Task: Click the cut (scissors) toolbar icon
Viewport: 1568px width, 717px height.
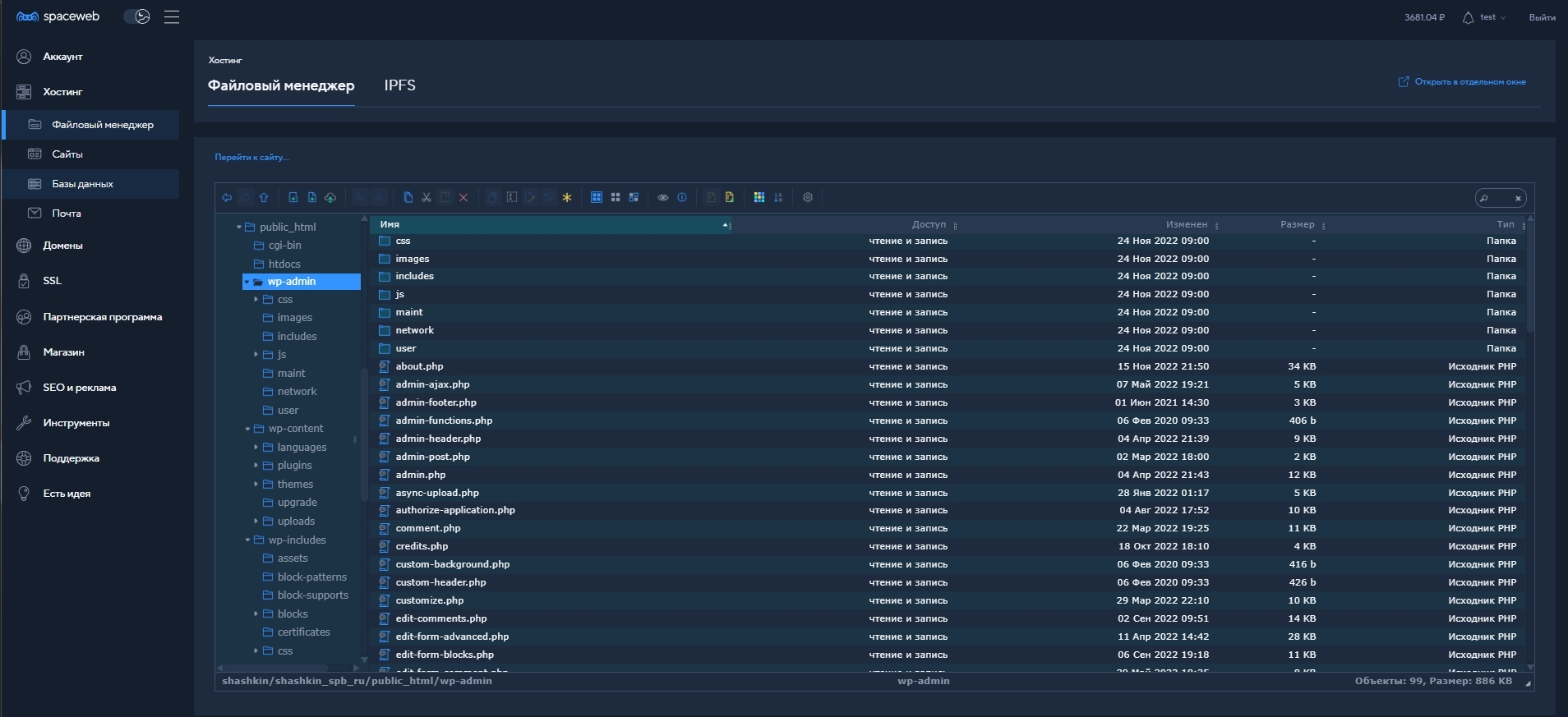Action: (x=427, y=198)
